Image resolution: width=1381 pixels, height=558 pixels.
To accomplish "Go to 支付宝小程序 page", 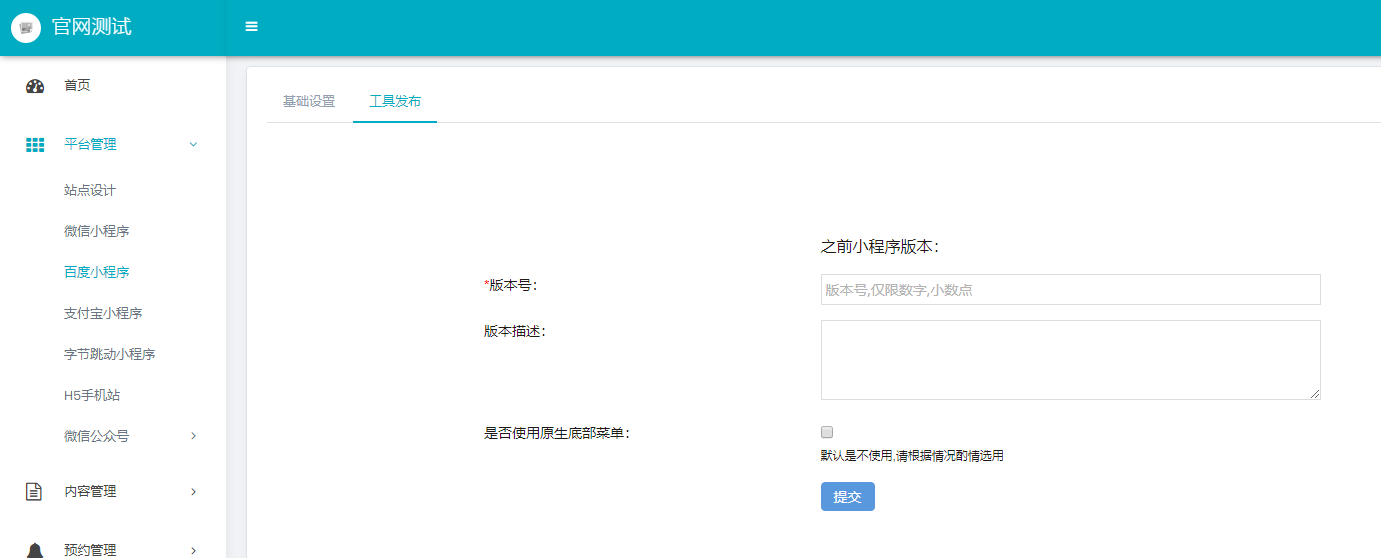I will click(103, 313).
